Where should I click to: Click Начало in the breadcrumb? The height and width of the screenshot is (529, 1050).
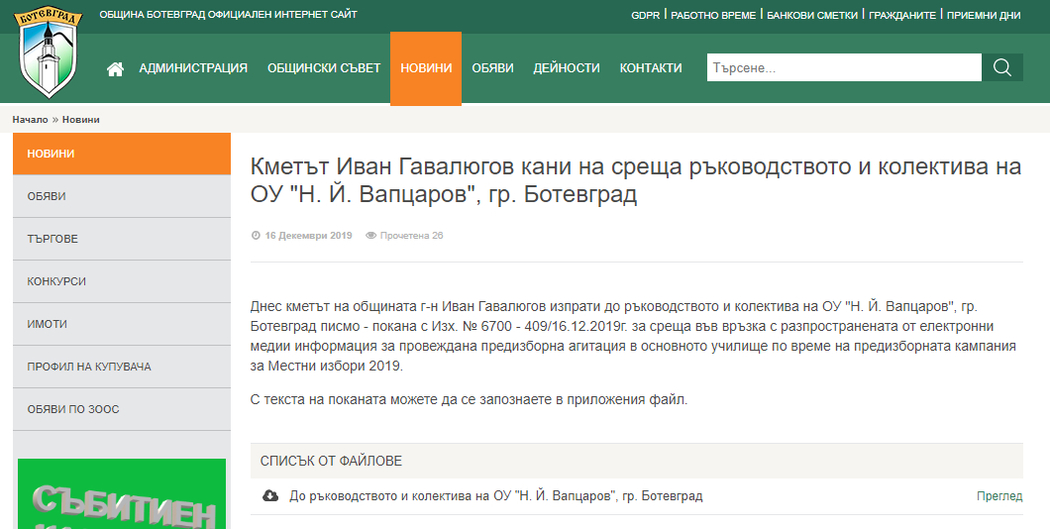point(30,120)
